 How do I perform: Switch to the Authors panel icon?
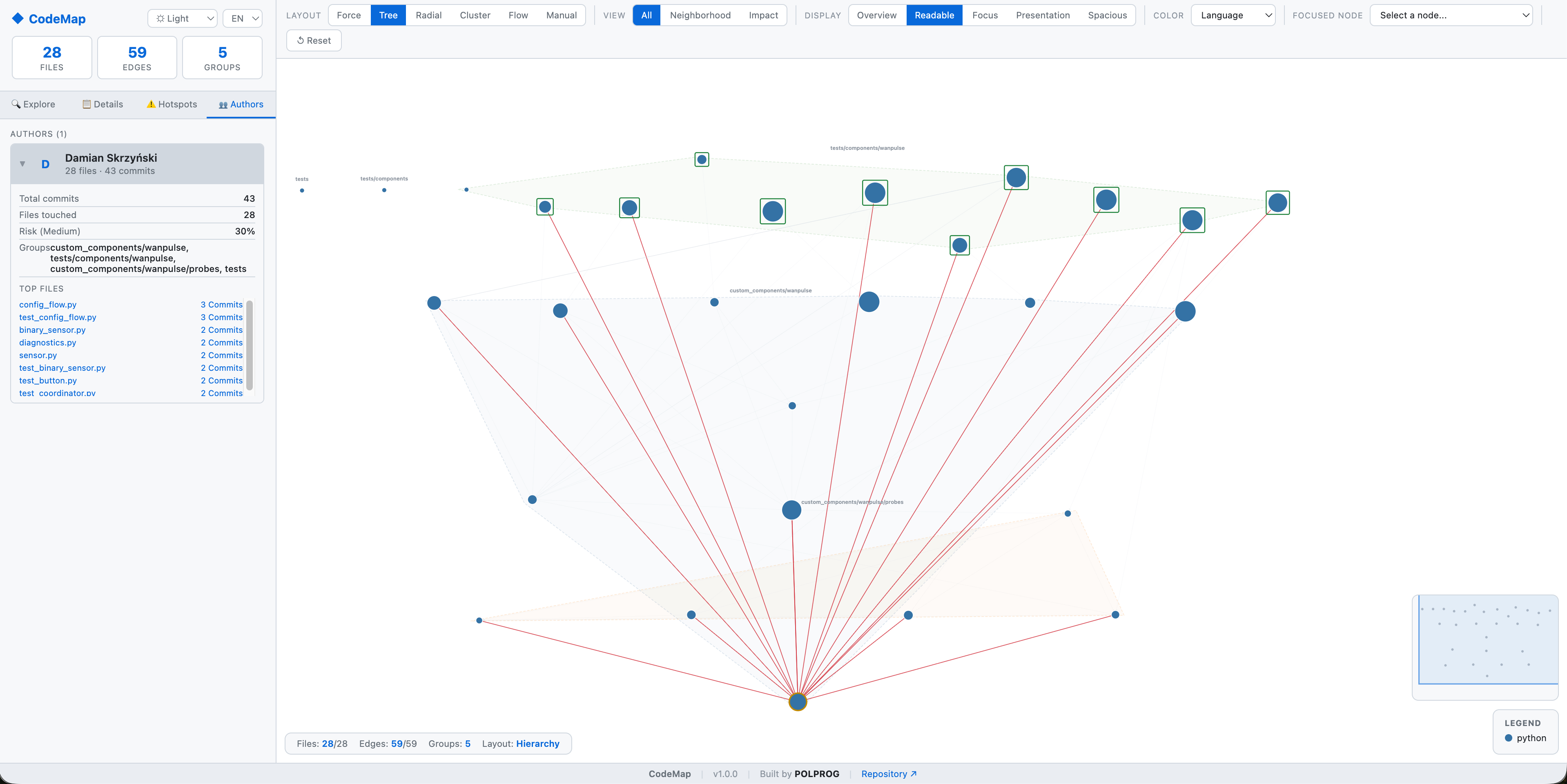[x=223, y=104]
